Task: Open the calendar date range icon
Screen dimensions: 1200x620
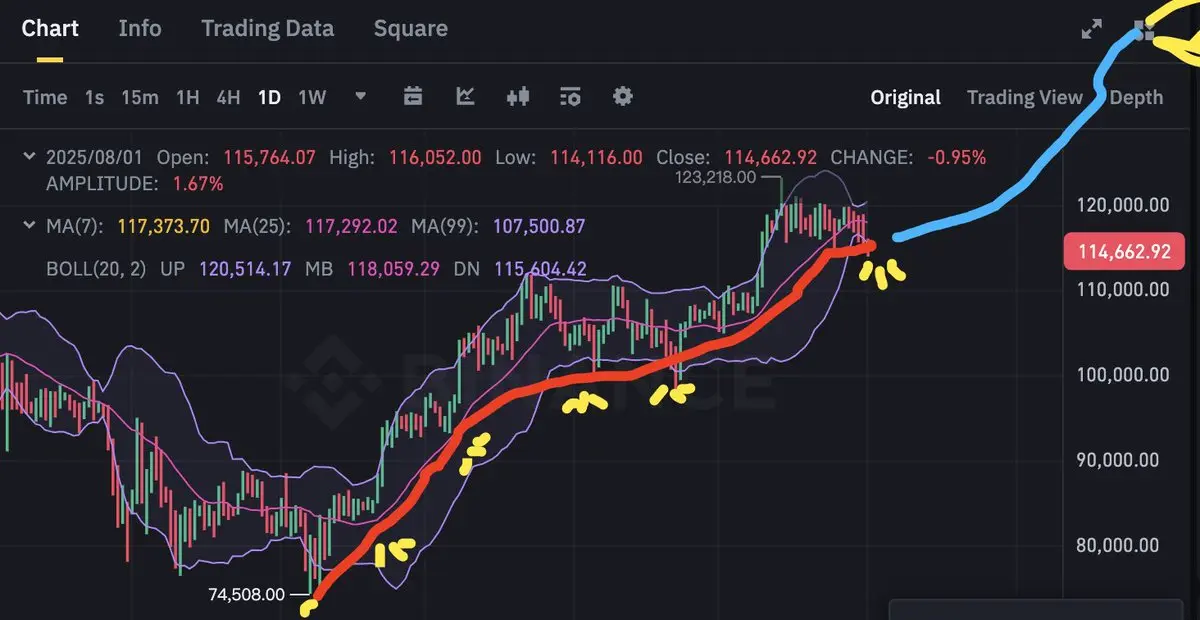Action: (x=413, y=96)
